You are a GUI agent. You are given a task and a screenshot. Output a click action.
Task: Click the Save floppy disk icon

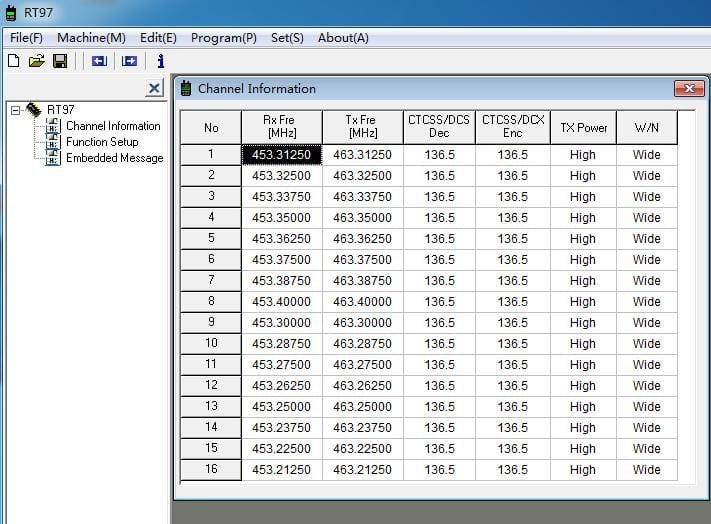click(60, 61)
